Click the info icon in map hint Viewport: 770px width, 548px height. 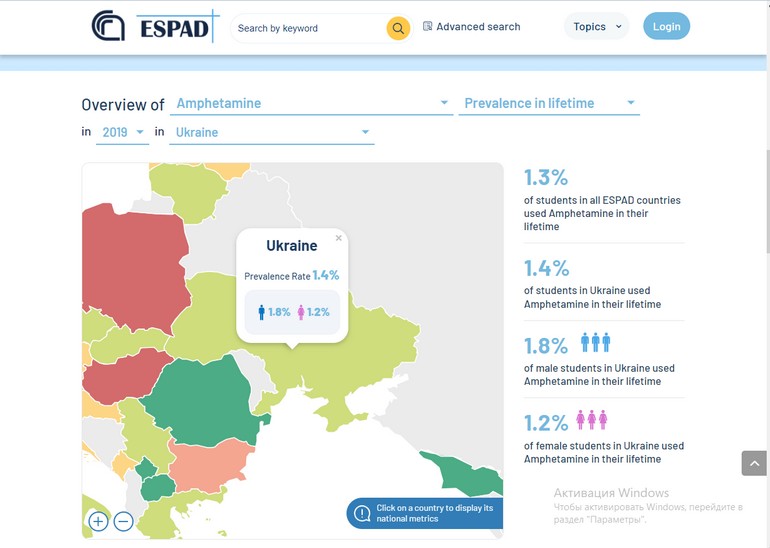pyautogui.click(x=362, y=513)
